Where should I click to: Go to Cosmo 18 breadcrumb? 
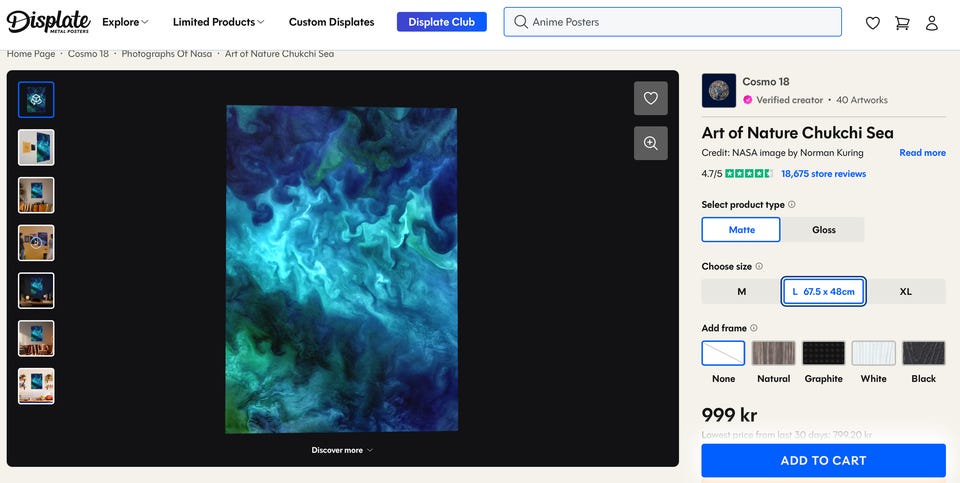88,54
